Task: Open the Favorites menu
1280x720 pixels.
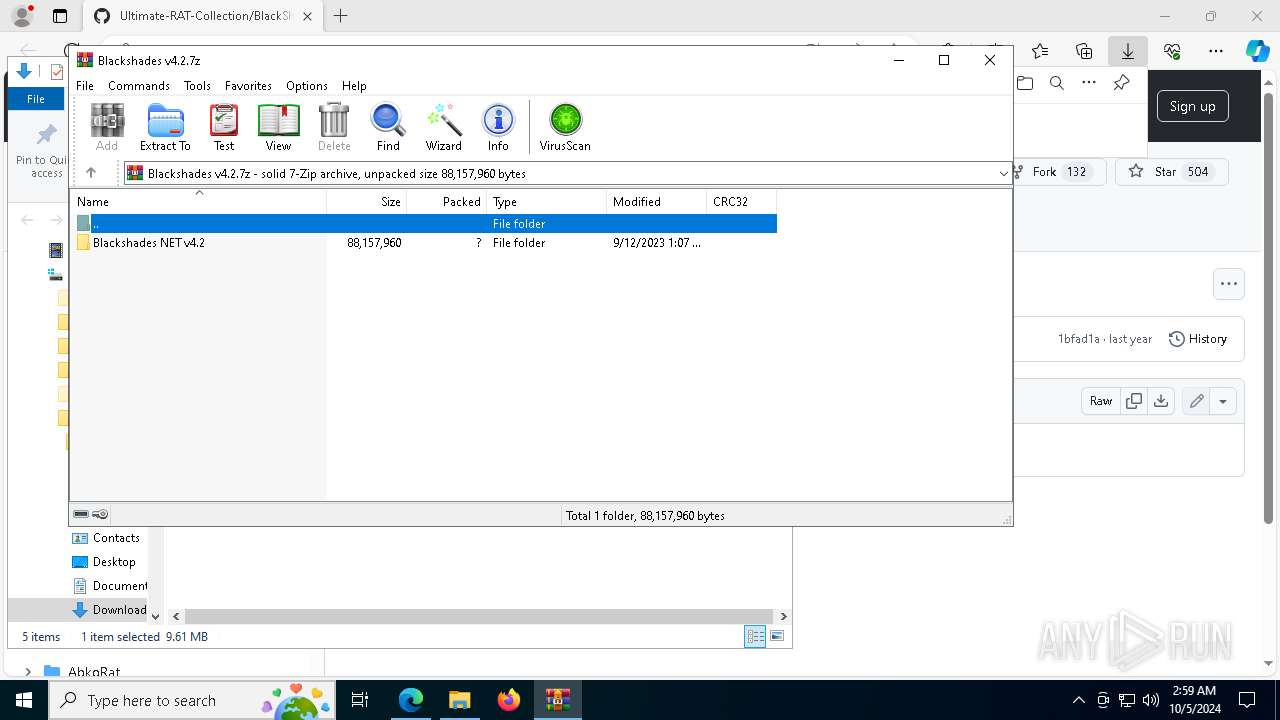Action: point(248,86)
